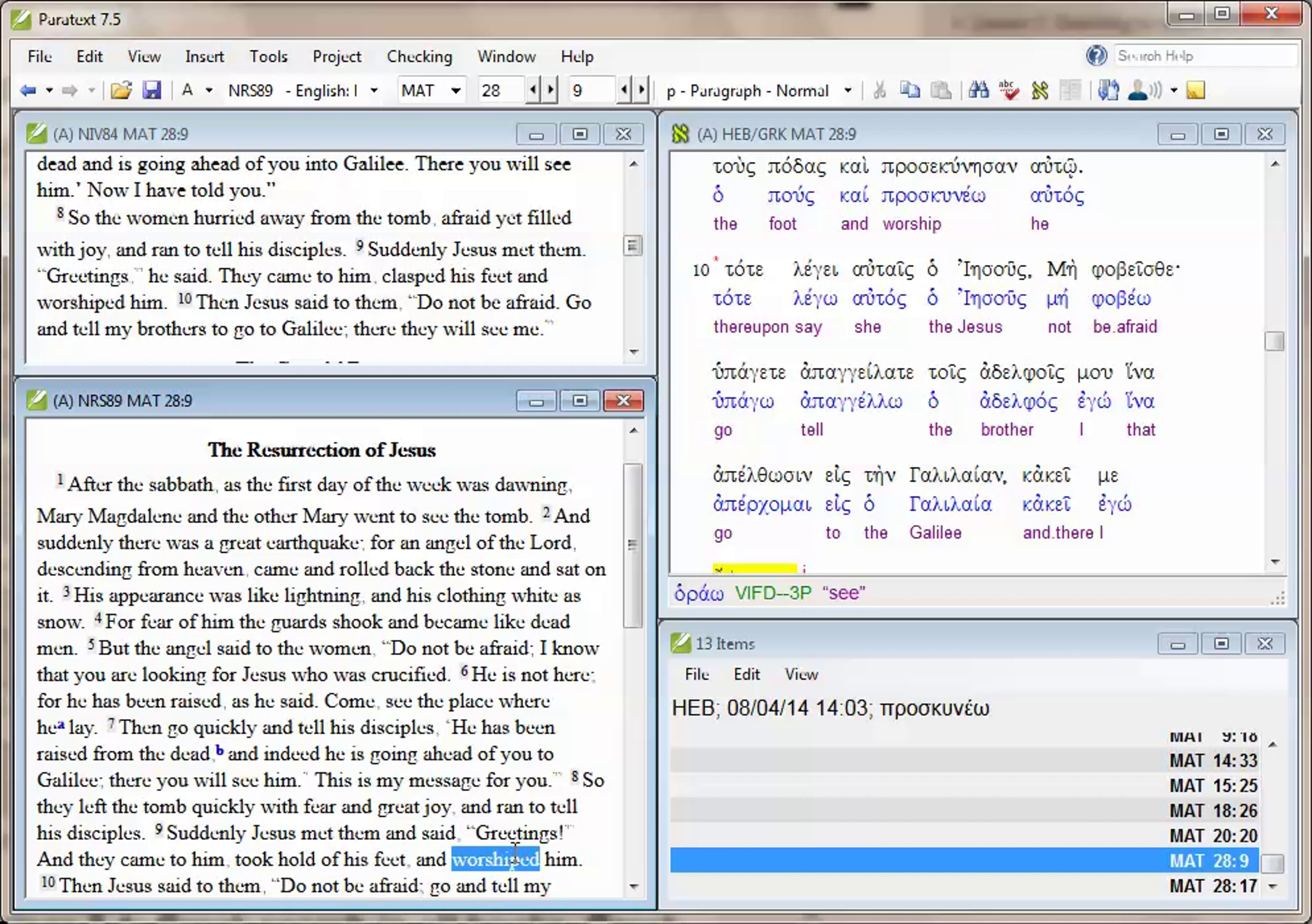
Task: Select MAT 18:26 in items list
Action: tap(1213, 810)
